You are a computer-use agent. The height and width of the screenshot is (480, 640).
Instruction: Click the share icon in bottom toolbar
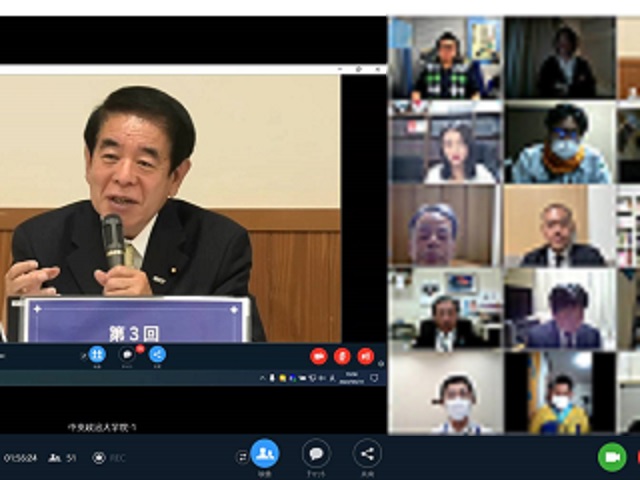[x=367, y=454]
